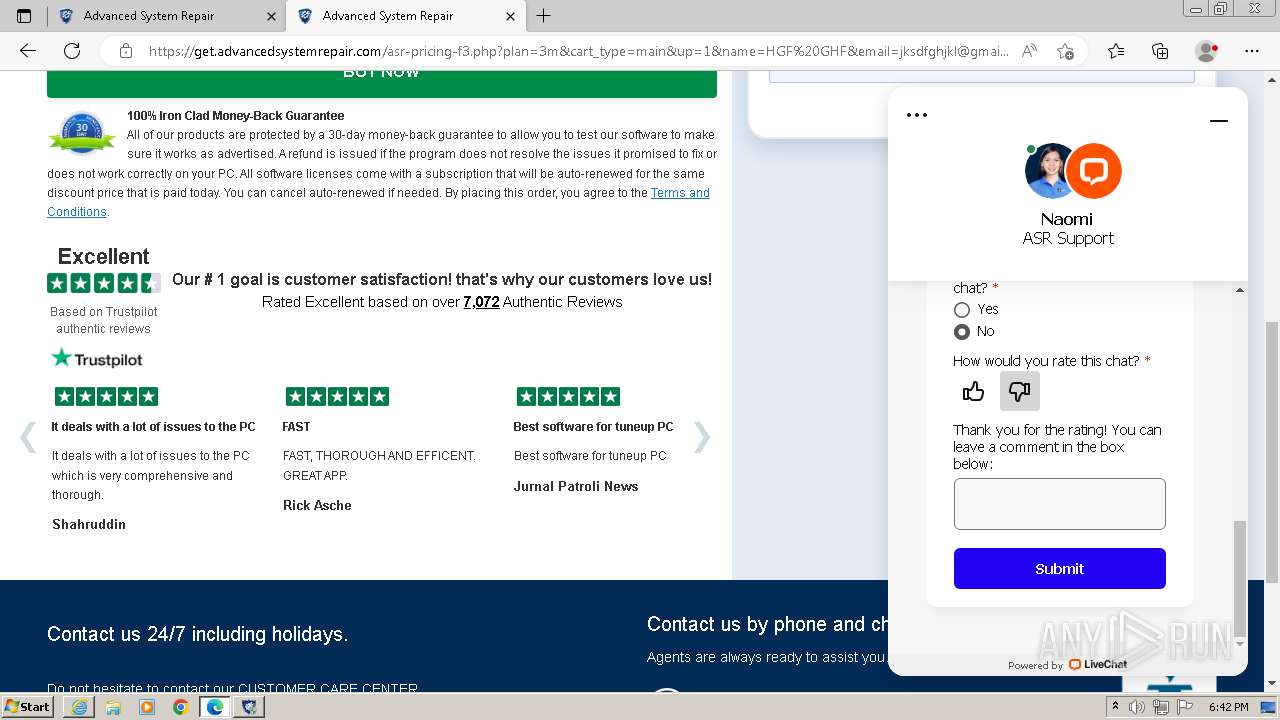Image resolution: width=1280 pixels, height=720 pixels.
Task: Open File Explorer from taskbar
Action: coord(113,707)
